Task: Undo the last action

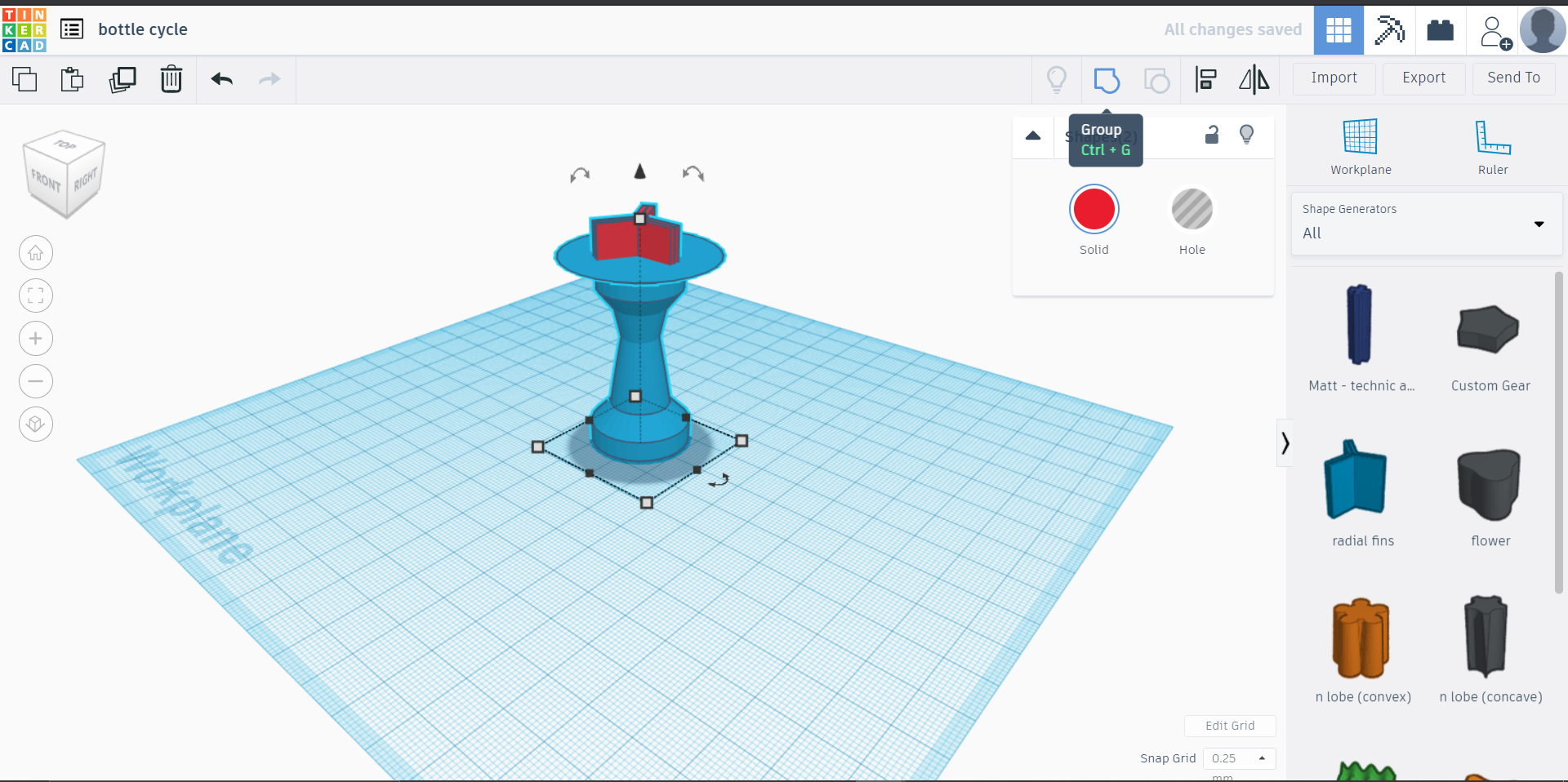Action: pyautogui.click(x=222, y=79)
